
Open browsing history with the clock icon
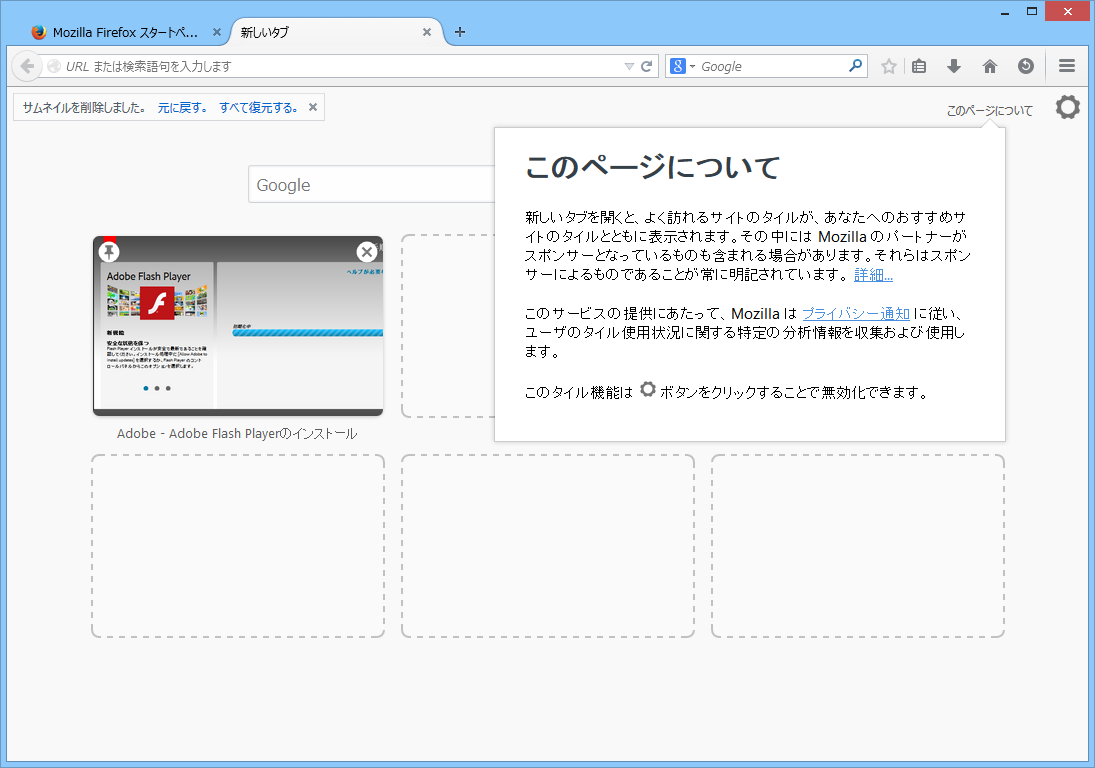[1026, 66]
